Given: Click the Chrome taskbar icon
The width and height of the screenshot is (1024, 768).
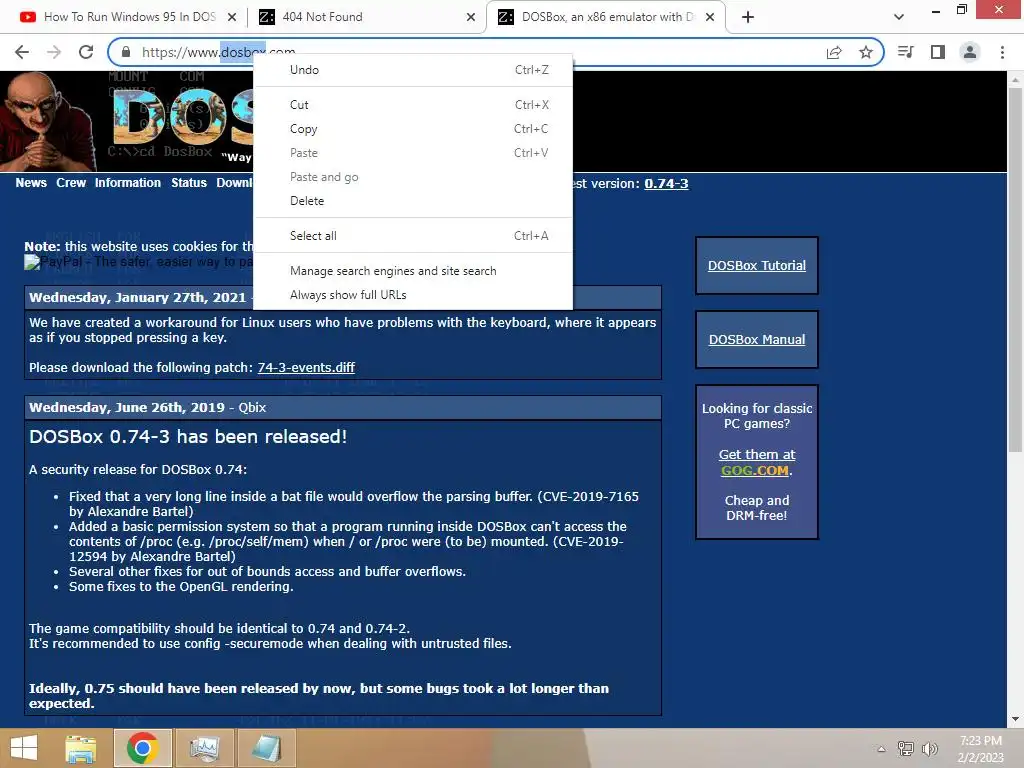Looking at the screenshot, I should 142,748.
